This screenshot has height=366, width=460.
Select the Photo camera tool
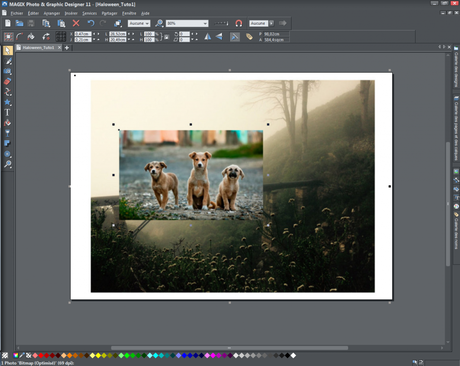[x=8, y=71]
